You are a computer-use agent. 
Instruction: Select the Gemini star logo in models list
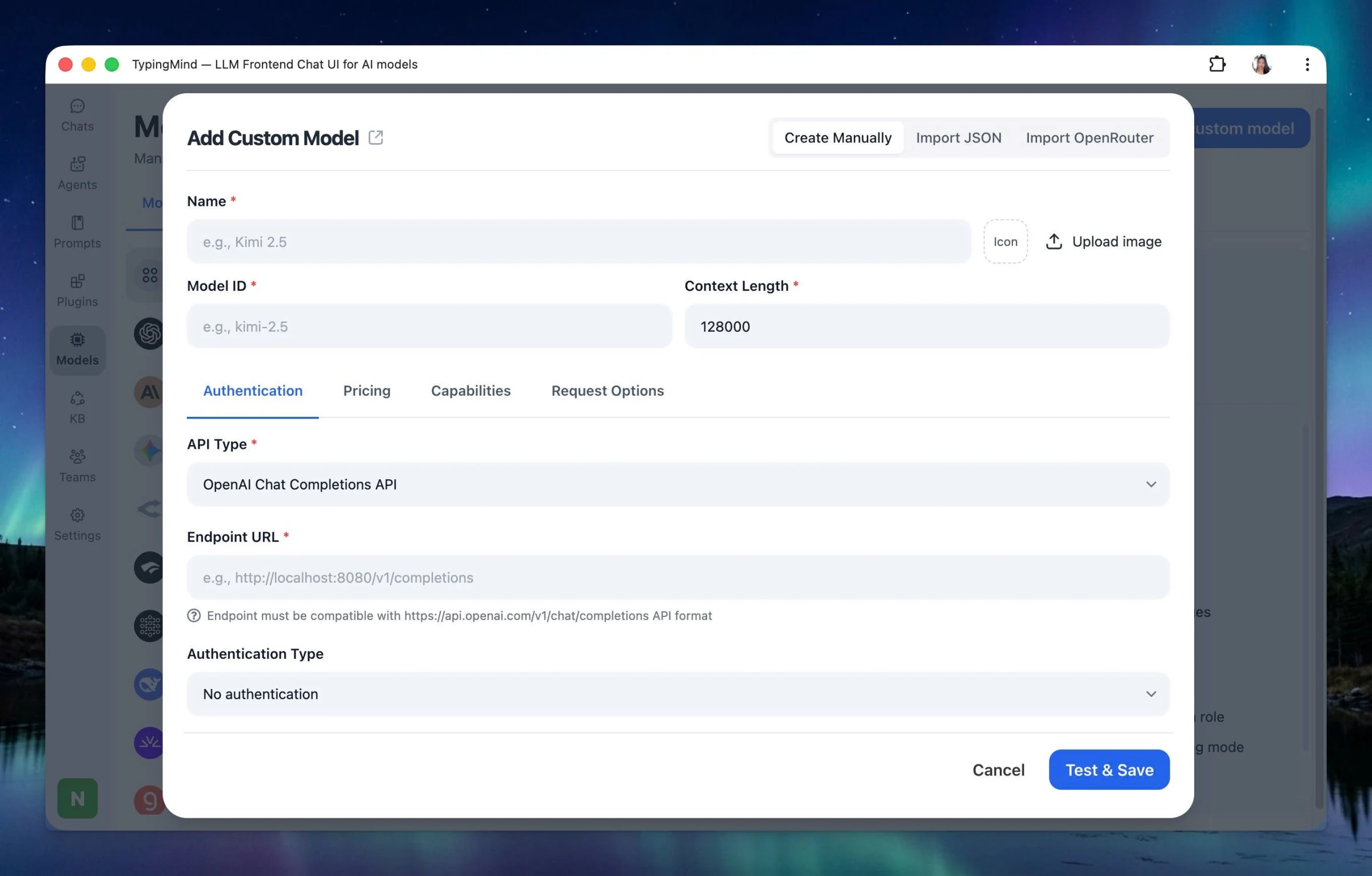point(149,451)
